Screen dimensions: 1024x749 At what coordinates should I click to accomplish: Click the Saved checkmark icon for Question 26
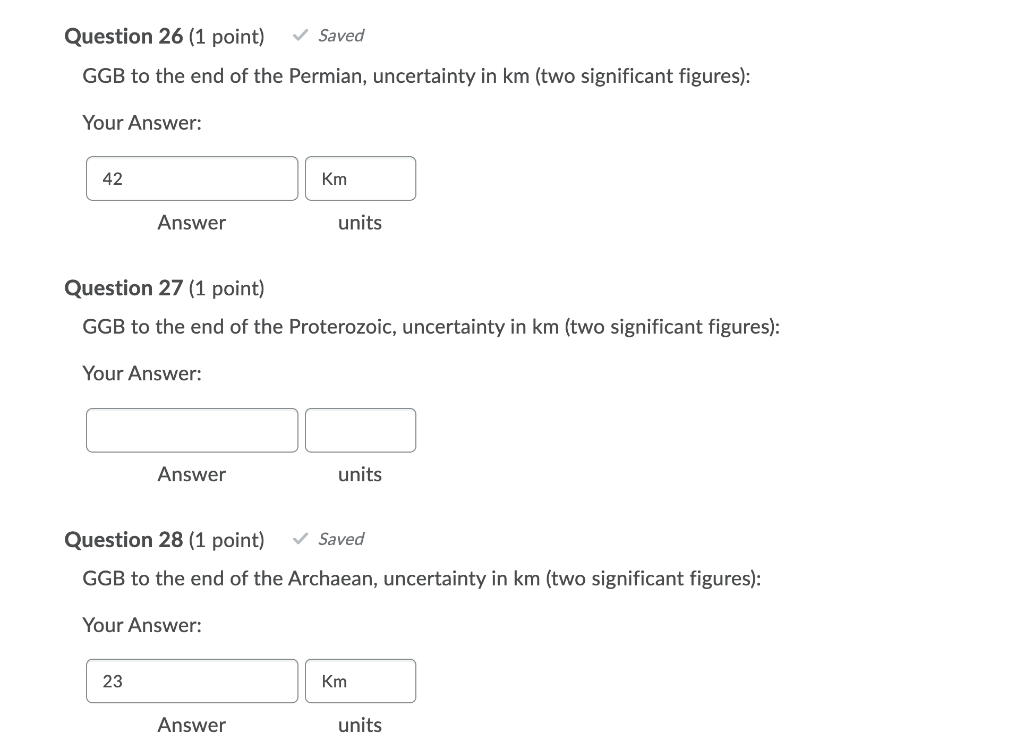click(x=298, y=35)
